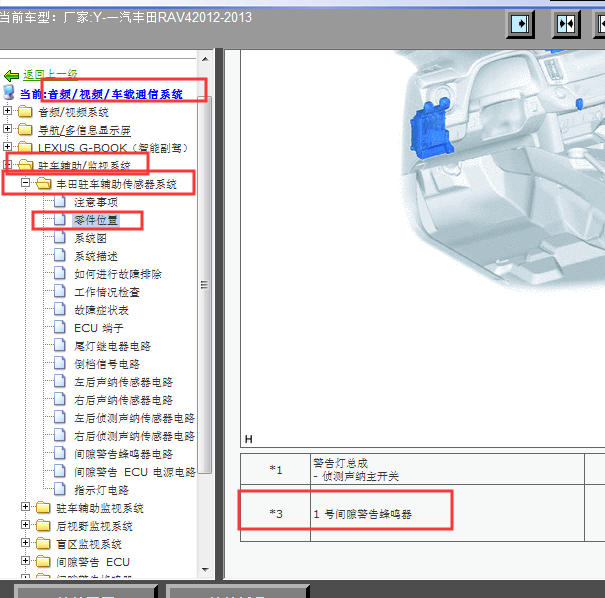
Task: Select the 导航/多信息显示屏 folder
Action: pos(84,130)
